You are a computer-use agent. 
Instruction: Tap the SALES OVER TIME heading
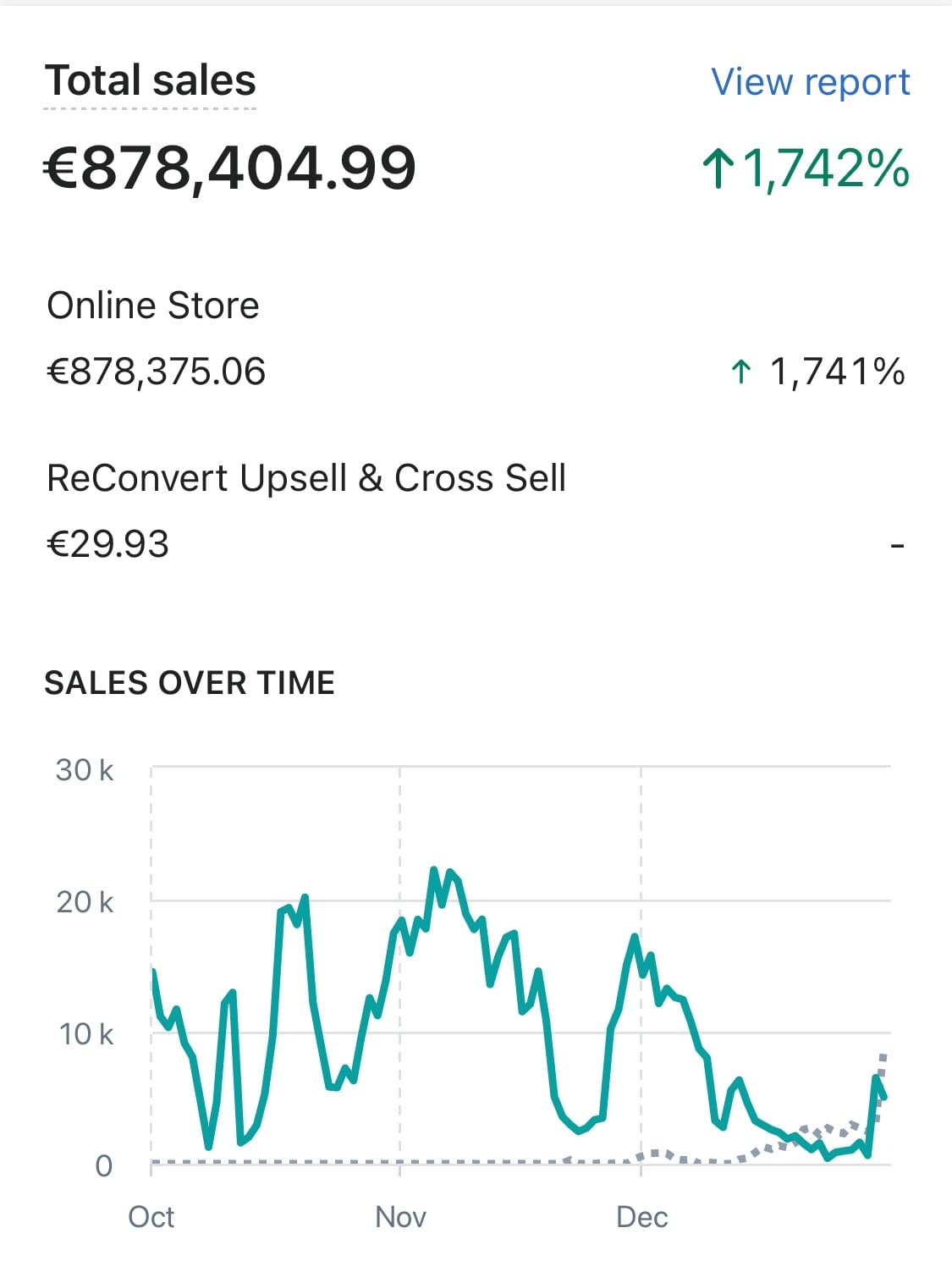pyautogui.click(x=190, y=683)
